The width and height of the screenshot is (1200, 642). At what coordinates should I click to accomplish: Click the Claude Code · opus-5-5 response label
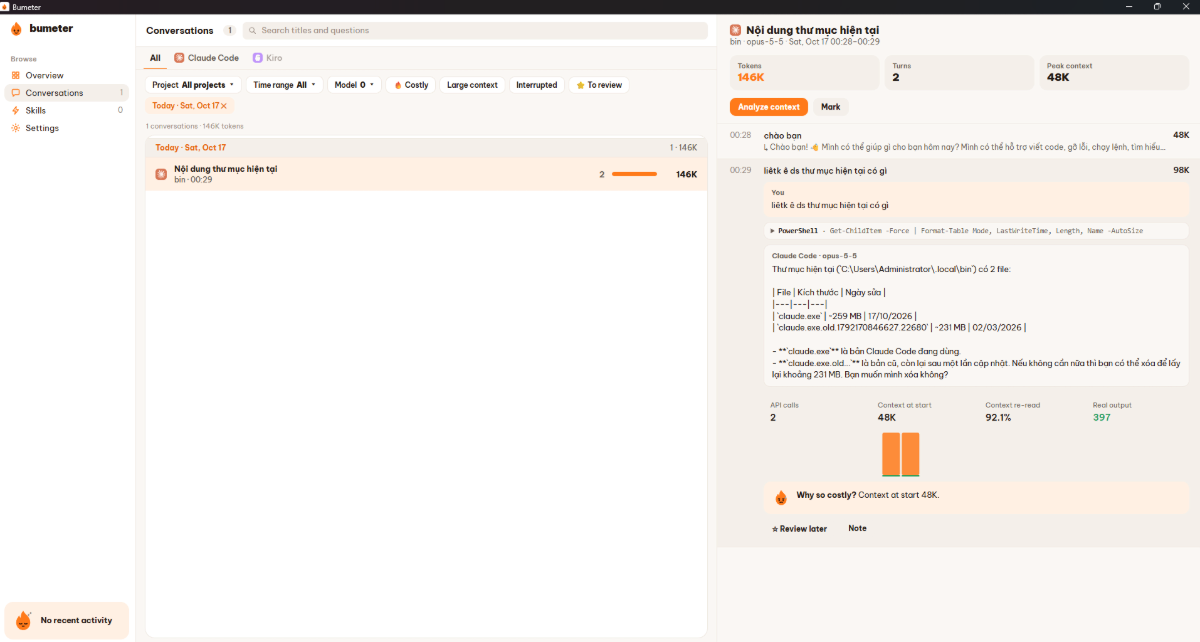tap(814, 256)
